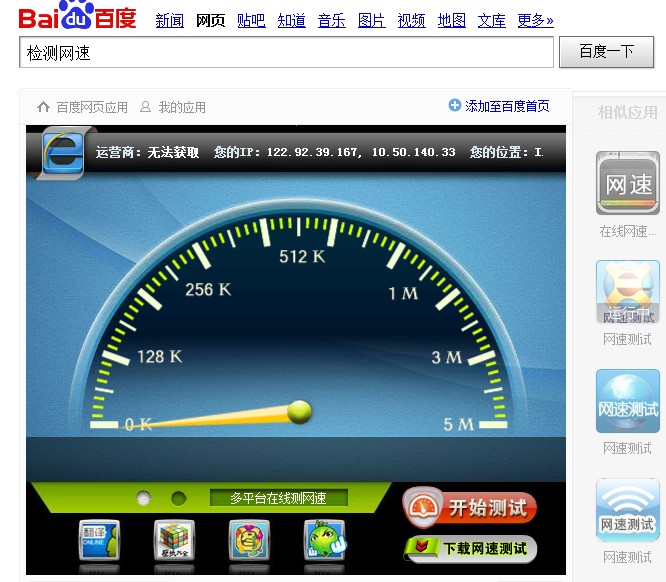Open 我的应用 link

pos(182,107)
